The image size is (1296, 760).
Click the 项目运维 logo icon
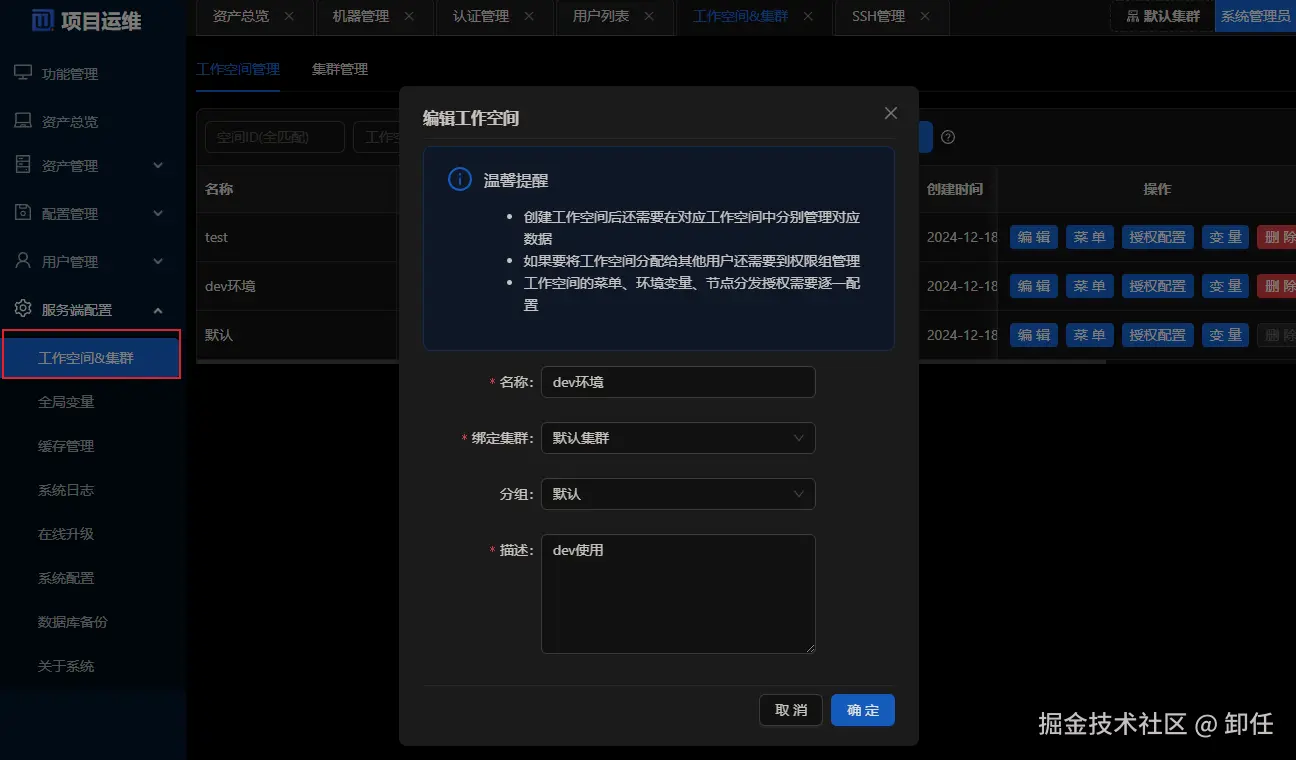(x=42, y=20)
